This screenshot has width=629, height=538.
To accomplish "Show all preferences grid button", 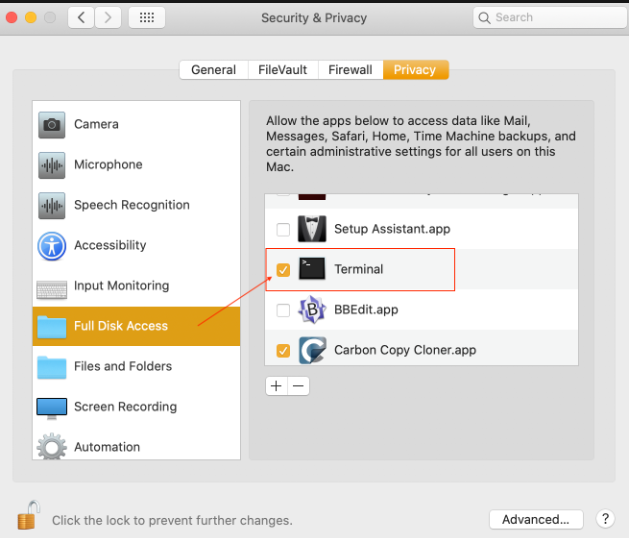I will pos(146,18).
